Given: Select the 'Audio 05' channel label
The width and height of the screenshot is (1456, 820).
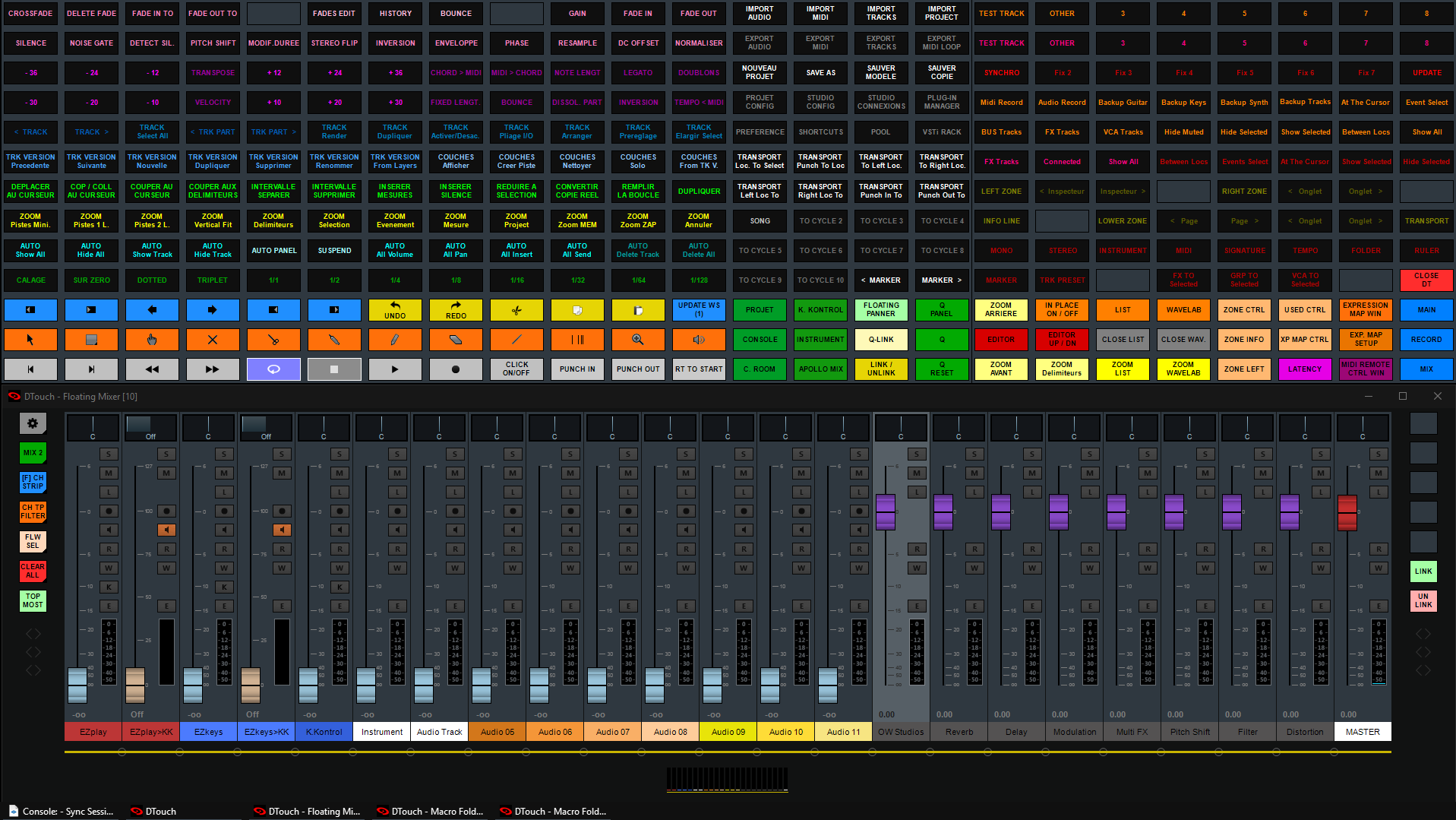Looking at the screenshot, I should pos(497,732).
